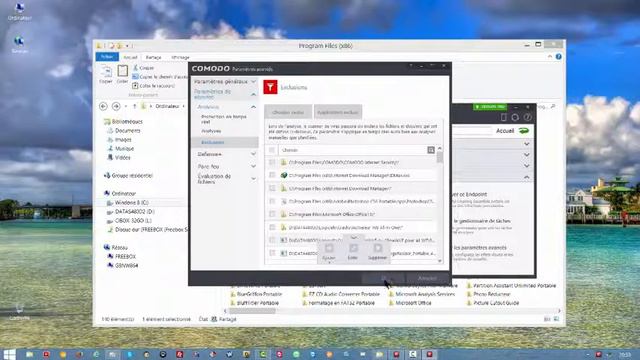640x360 pixels.
Task: Tick checkbox for Internet Download Manager folder
Action: [272, 188]
